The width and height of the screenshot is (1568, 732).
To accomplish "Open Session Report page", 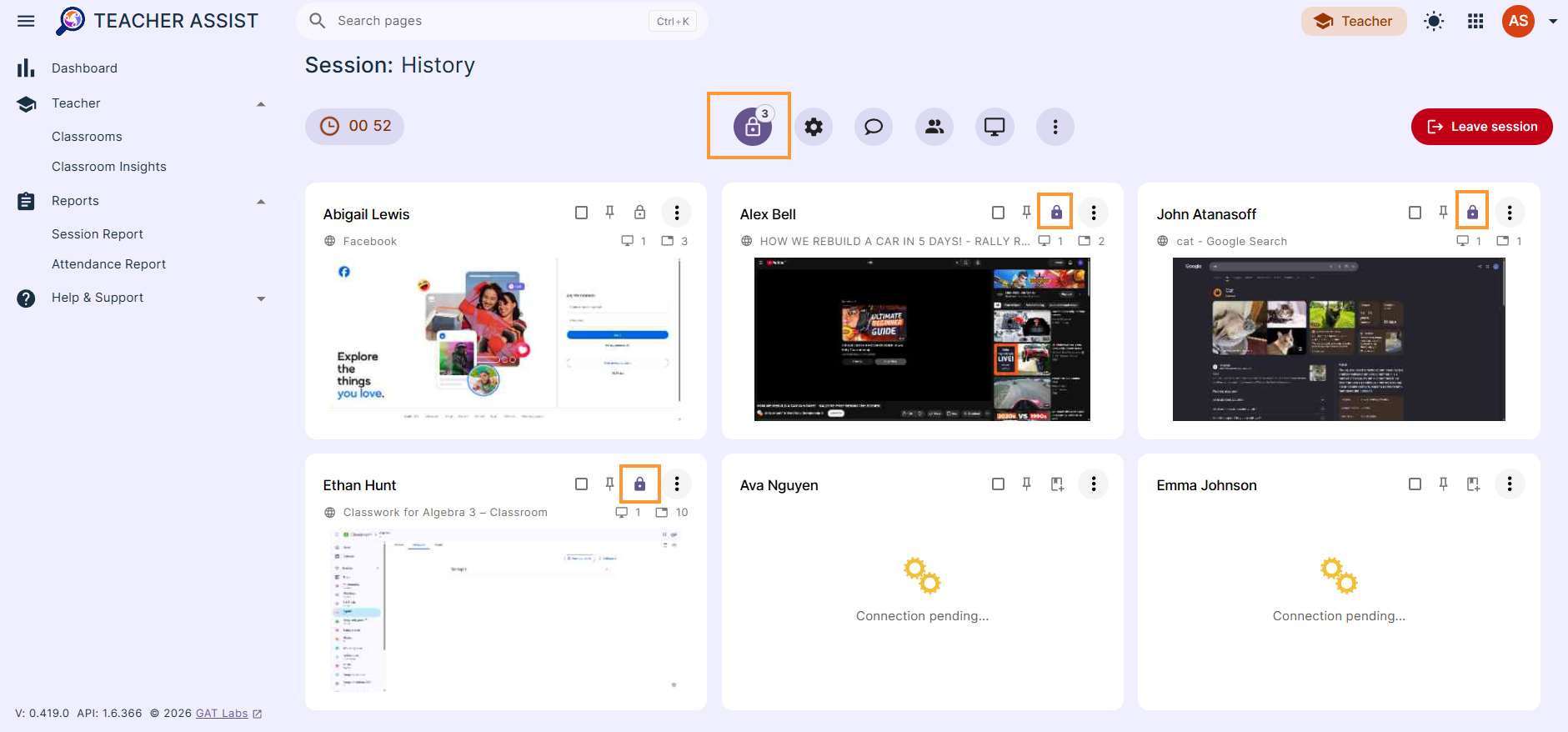I will (x=98, y=234).
